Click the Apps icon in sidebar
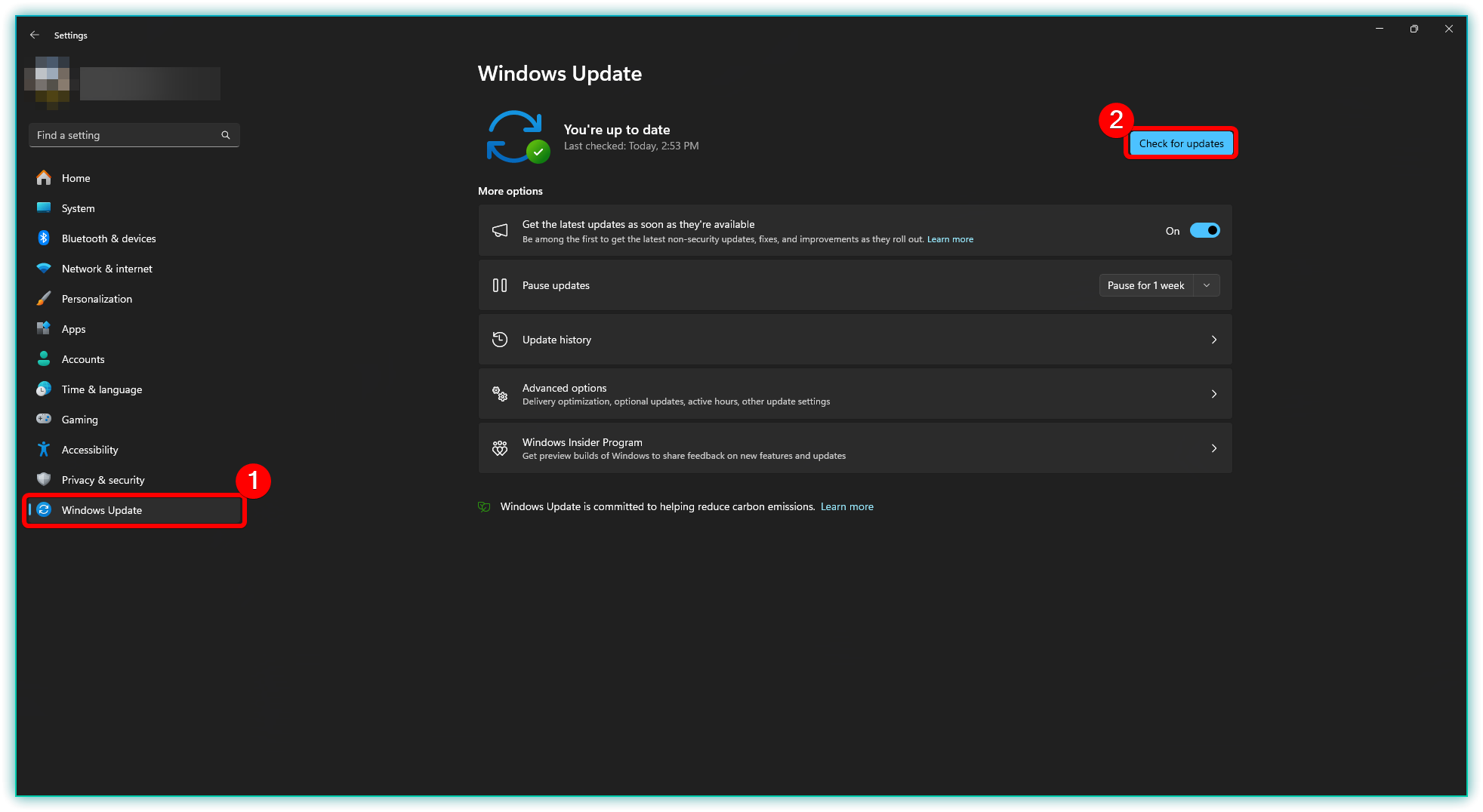1483x812 pixels. [x=44, y=328]
